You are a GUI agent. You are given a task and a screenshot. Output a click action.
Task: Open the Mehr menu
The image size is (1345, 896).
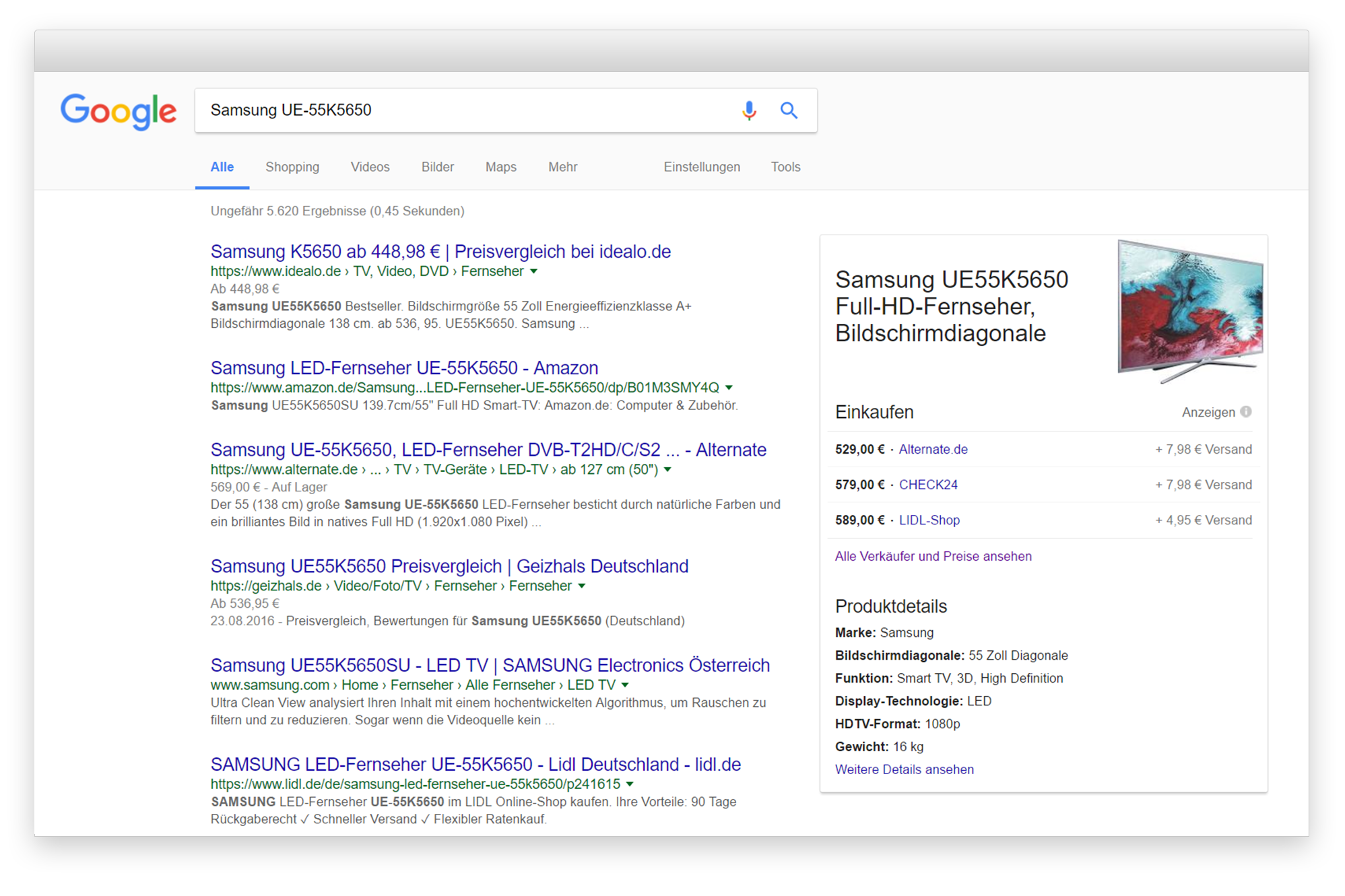[562, 167]
